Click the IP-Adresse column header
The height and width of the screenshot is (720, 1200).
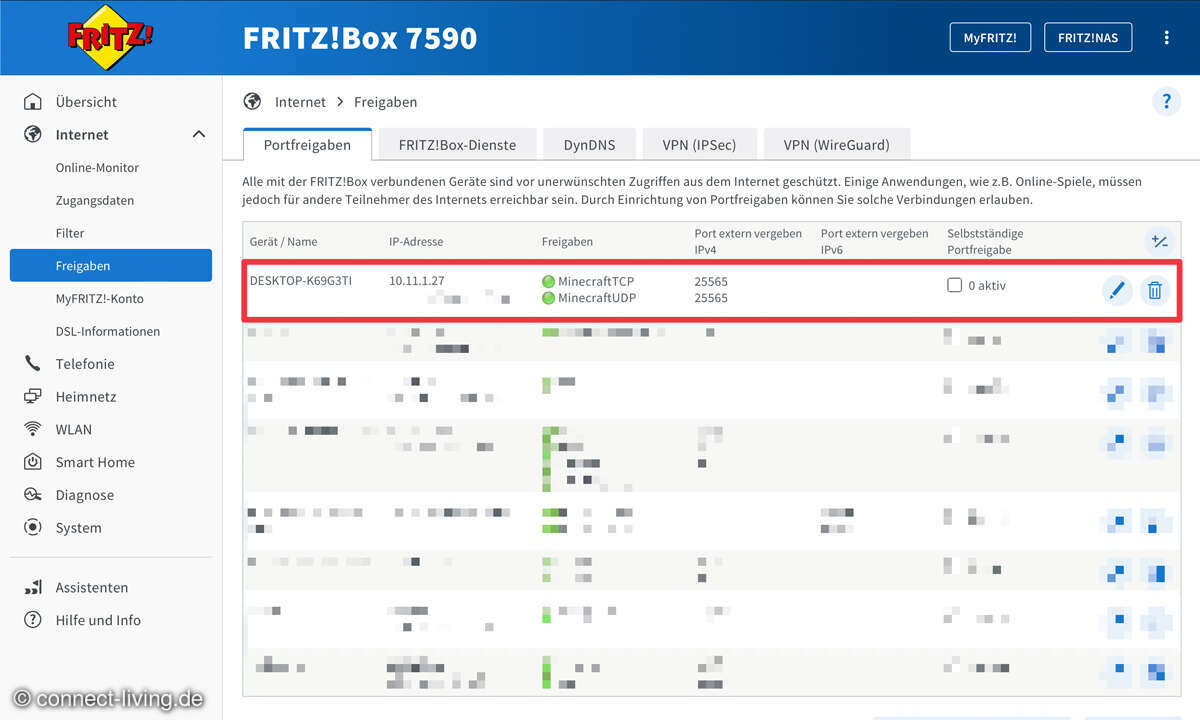tap(416, 241)
